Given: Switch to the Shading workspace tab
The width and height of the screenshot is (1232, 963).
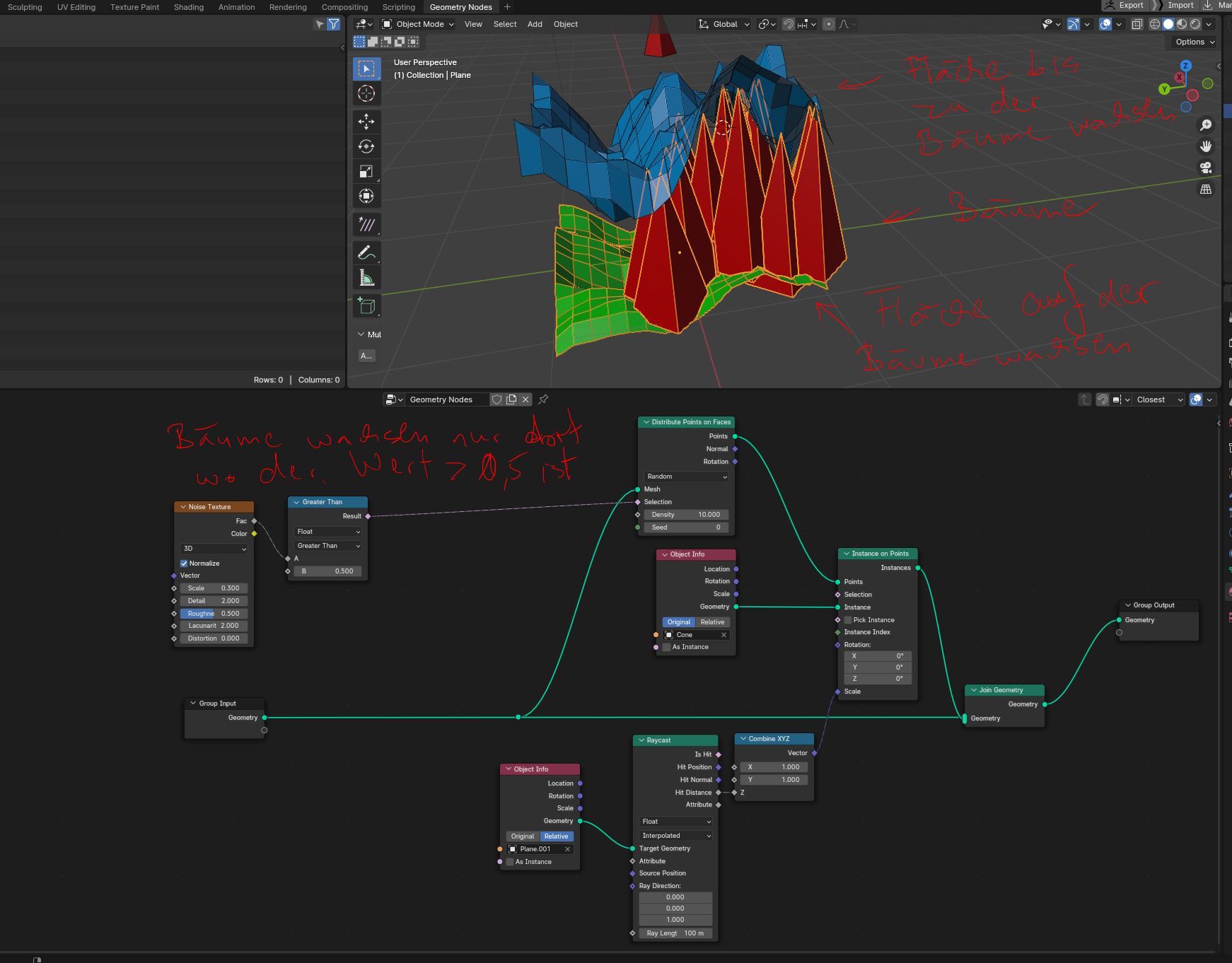Looking at the screenshot, I should (188, 7).
